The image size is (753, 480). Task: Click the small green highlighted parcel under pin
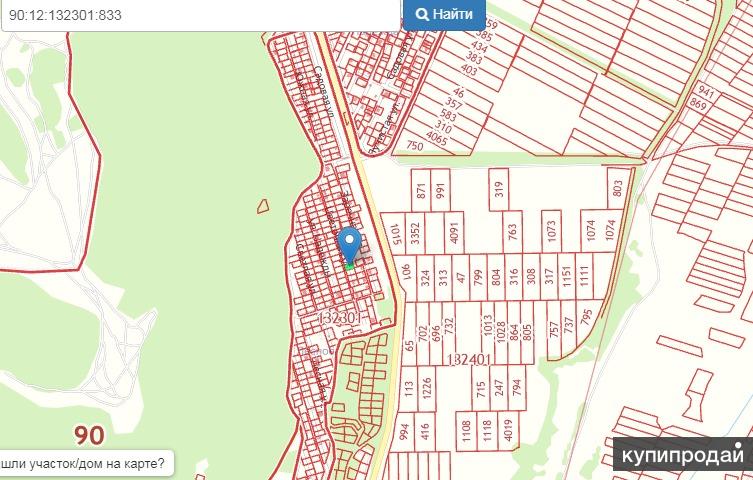point(350,265)
